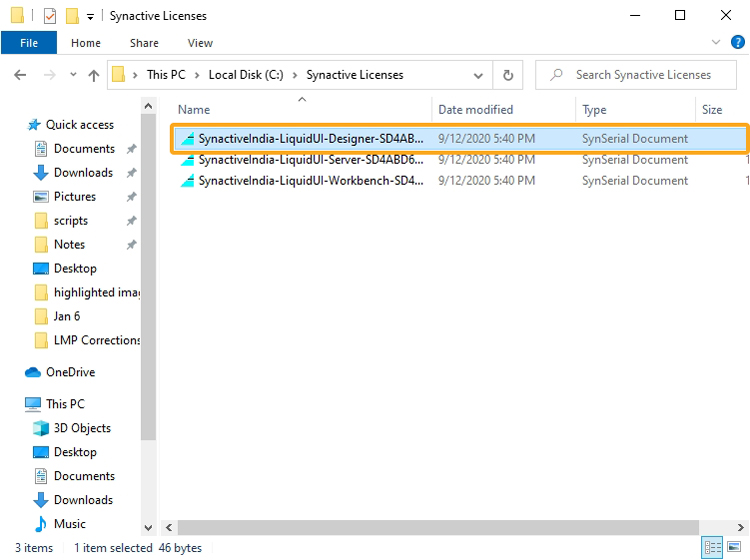The image size is (750, 560).
Task: Switch to Large icons view button
Action: click(x=736, y=547)
